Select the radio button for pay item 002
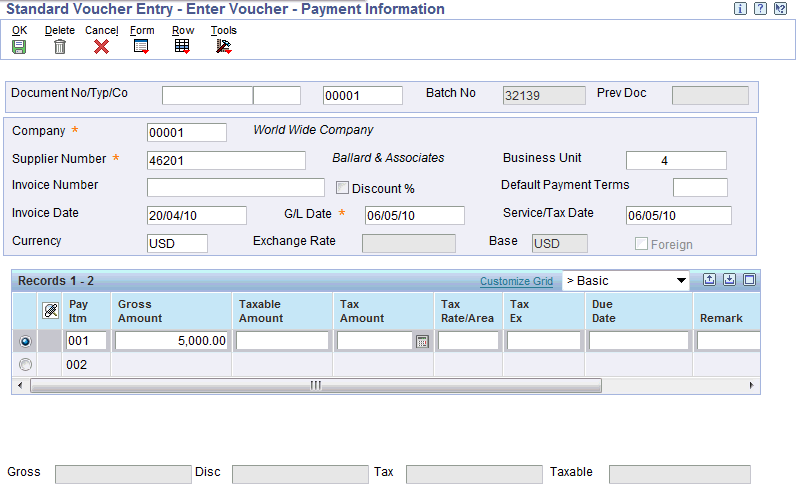This screenshot has width=796, height=491. pyautogui.click(x=25, y=365)
